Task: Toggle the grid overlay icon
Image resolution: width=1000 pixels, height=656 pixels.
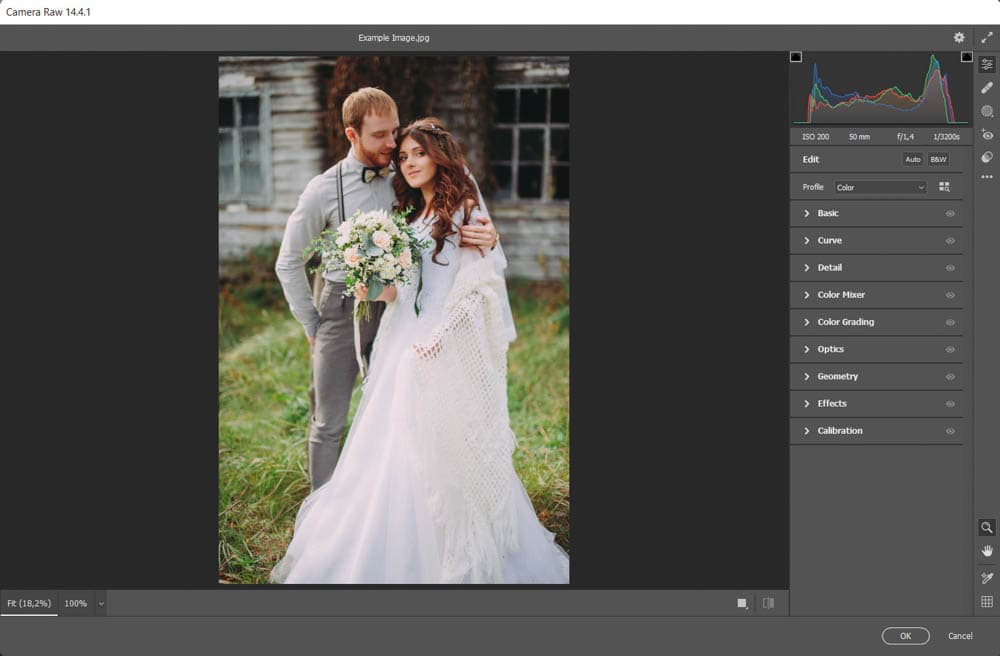Action: (x=987, y=602)
